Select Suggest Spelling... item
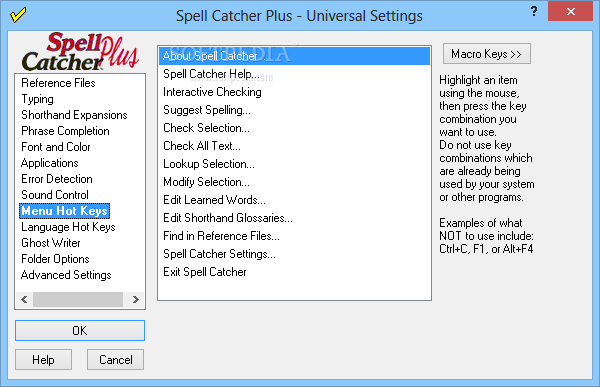Image resolution: width=600 pixels, height=387 pixels. coord(294,110)
